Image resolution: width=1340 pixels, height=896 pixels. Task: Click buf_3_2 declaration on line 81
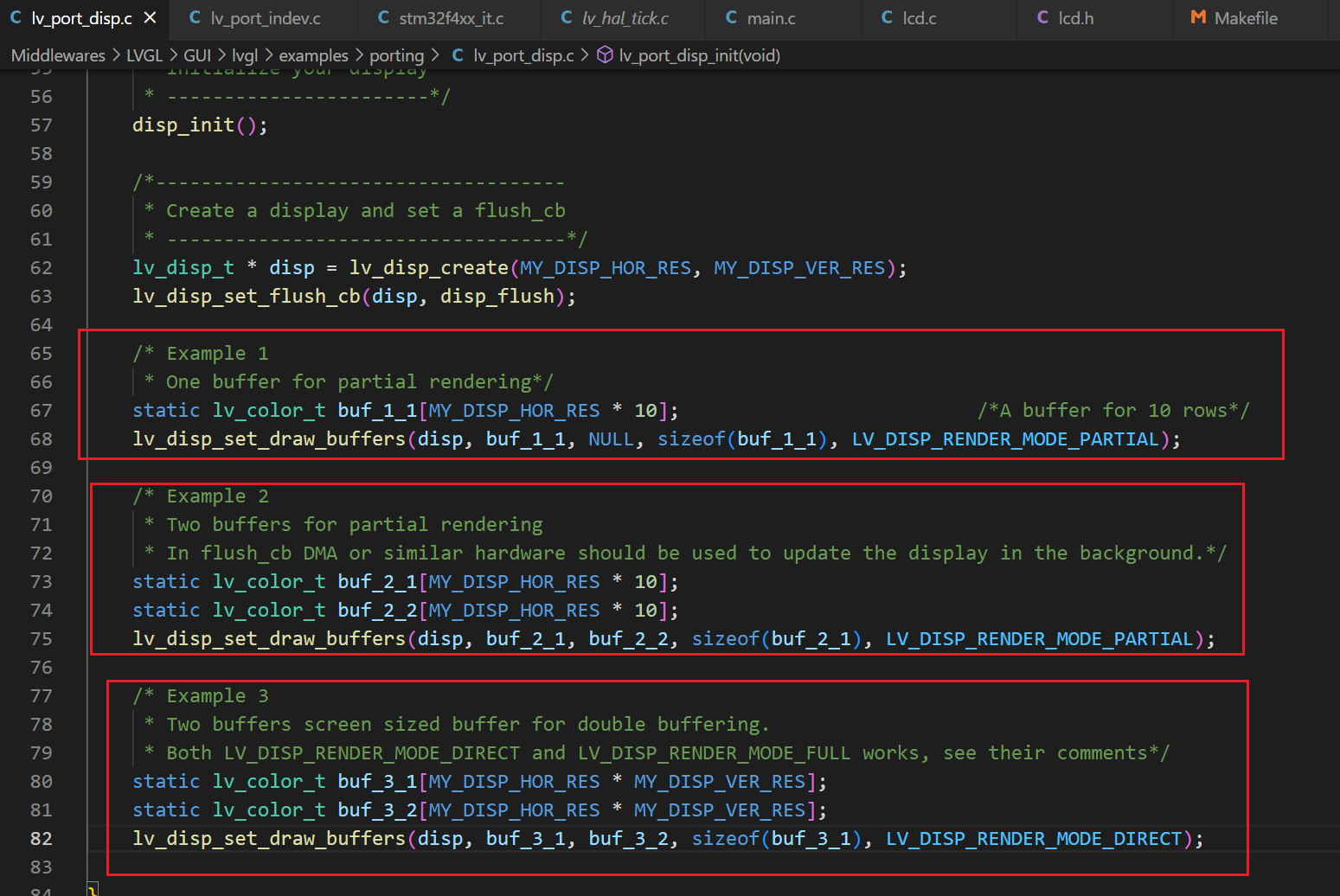tap(377, 810)
